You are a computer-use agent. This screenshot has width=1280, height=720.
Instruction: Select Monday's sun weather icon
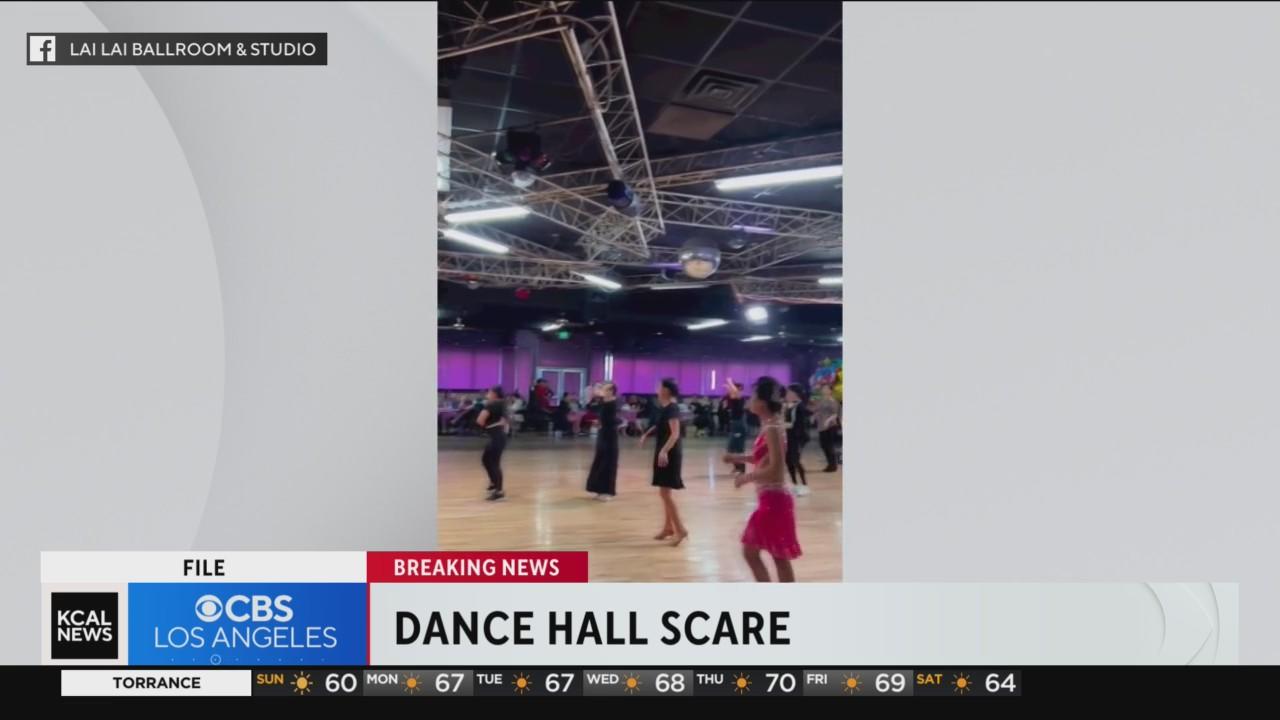tap(412, 683)
